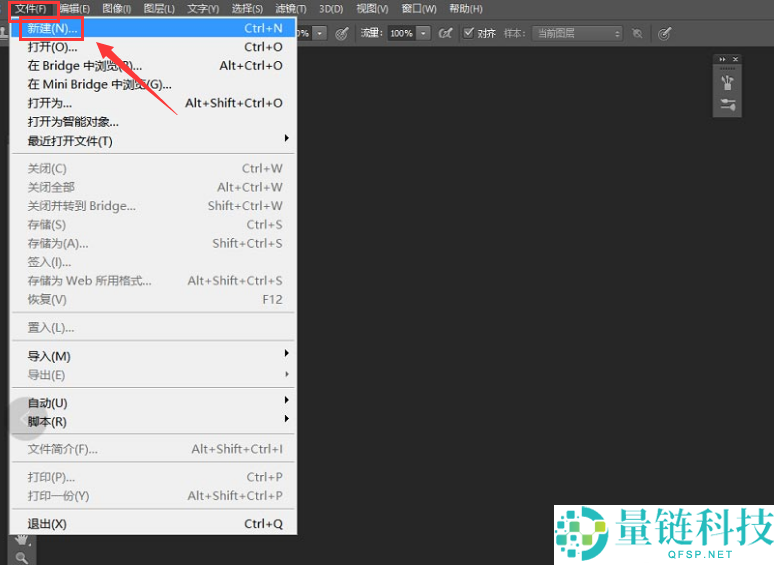774x565 pixels.
Task: Click the pressure opacity icon left of 流量
Action: click(342, 33)
